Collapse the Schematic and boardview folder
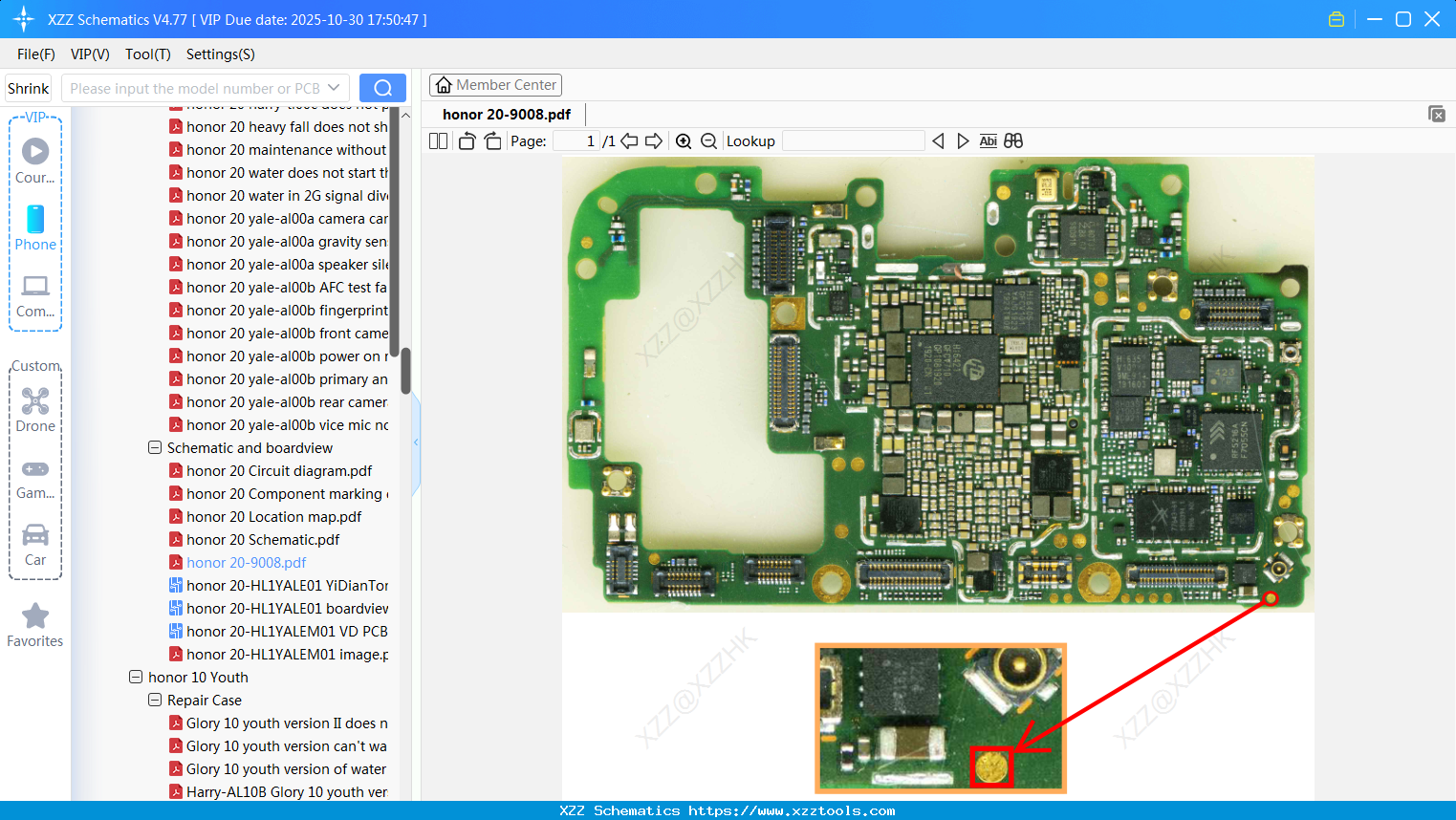 pos(154,447)
